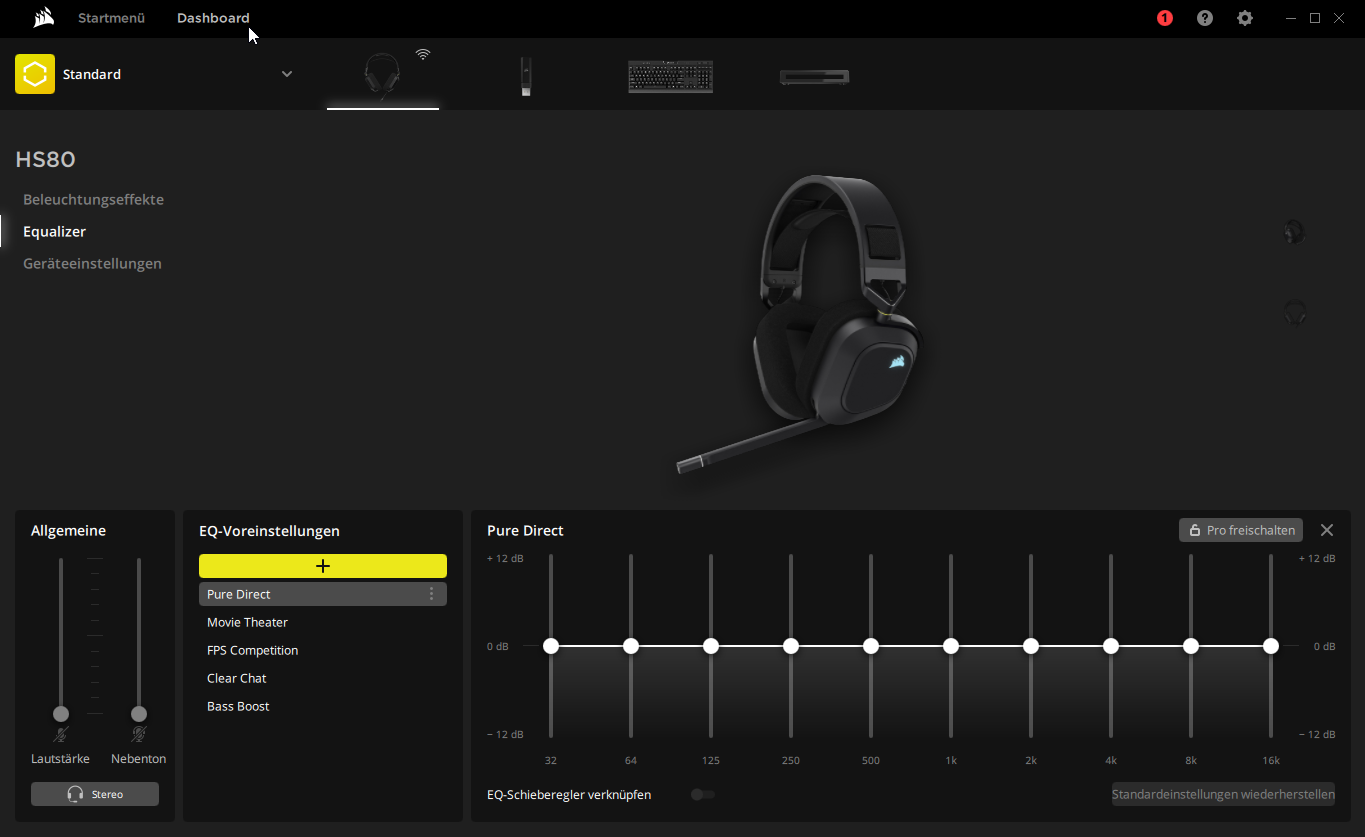Viewport: 1365px width, 837px height.
Task: Click the 1k EQ slider handle
Action: tap(951, 646)
